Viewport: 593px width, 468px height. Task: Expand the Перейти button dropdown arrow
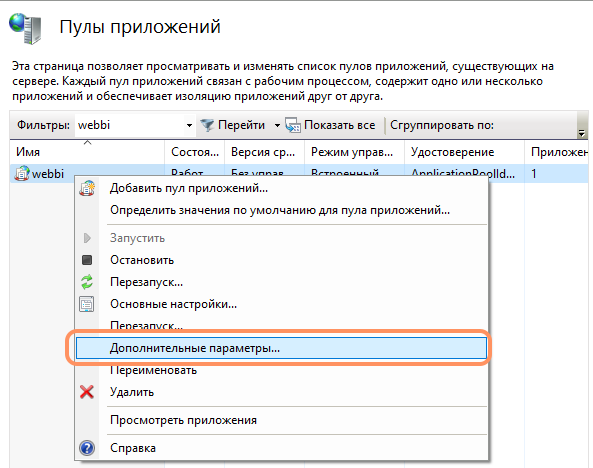[x=277, y=126]
